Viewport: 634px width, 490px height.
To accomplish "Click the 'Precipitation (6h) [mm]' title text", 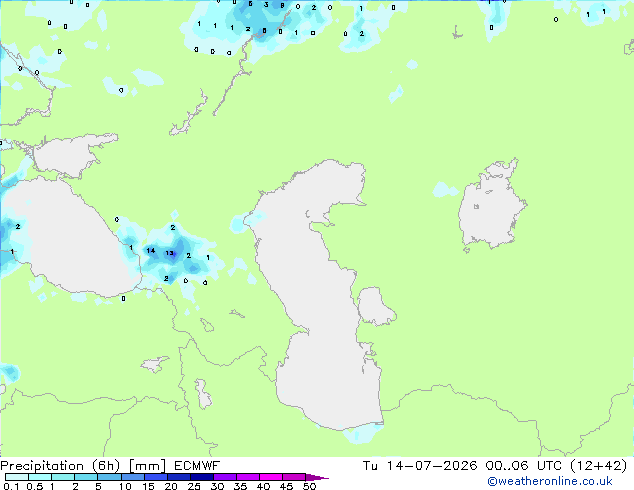I will click(x=83, y=466).
